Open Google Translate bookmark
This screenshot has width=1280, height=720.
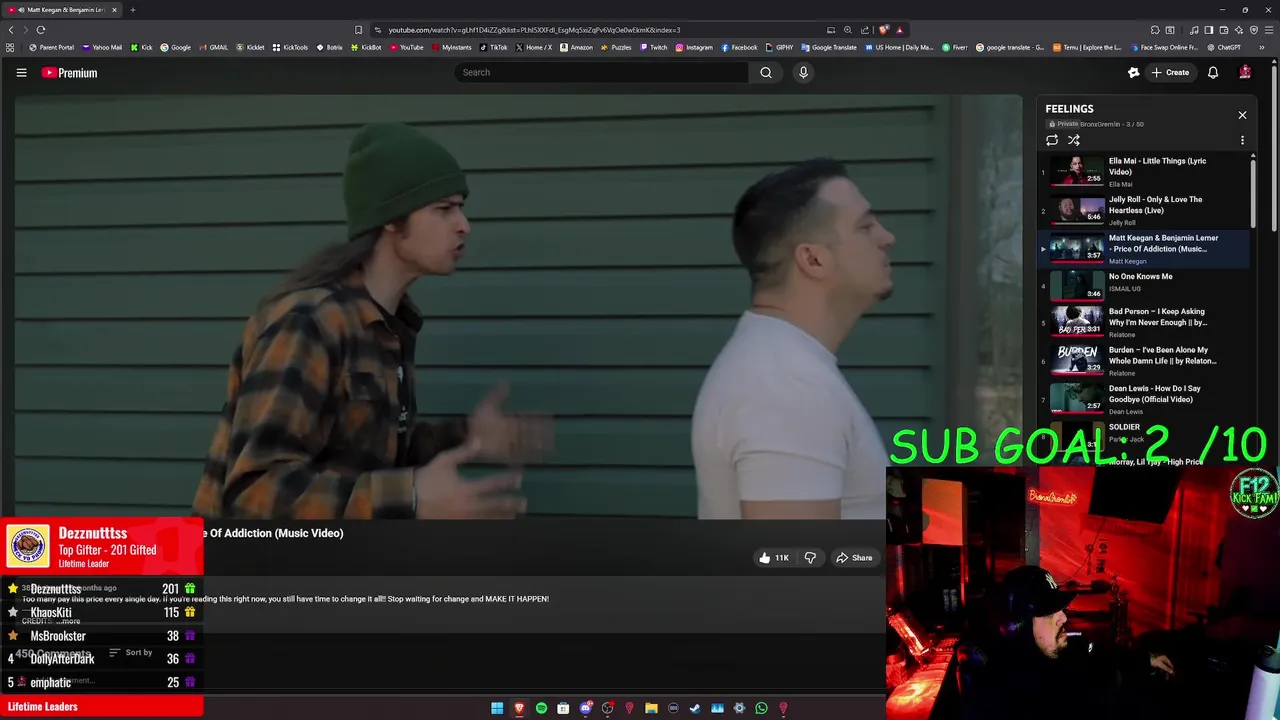click(x=829, y=47)
